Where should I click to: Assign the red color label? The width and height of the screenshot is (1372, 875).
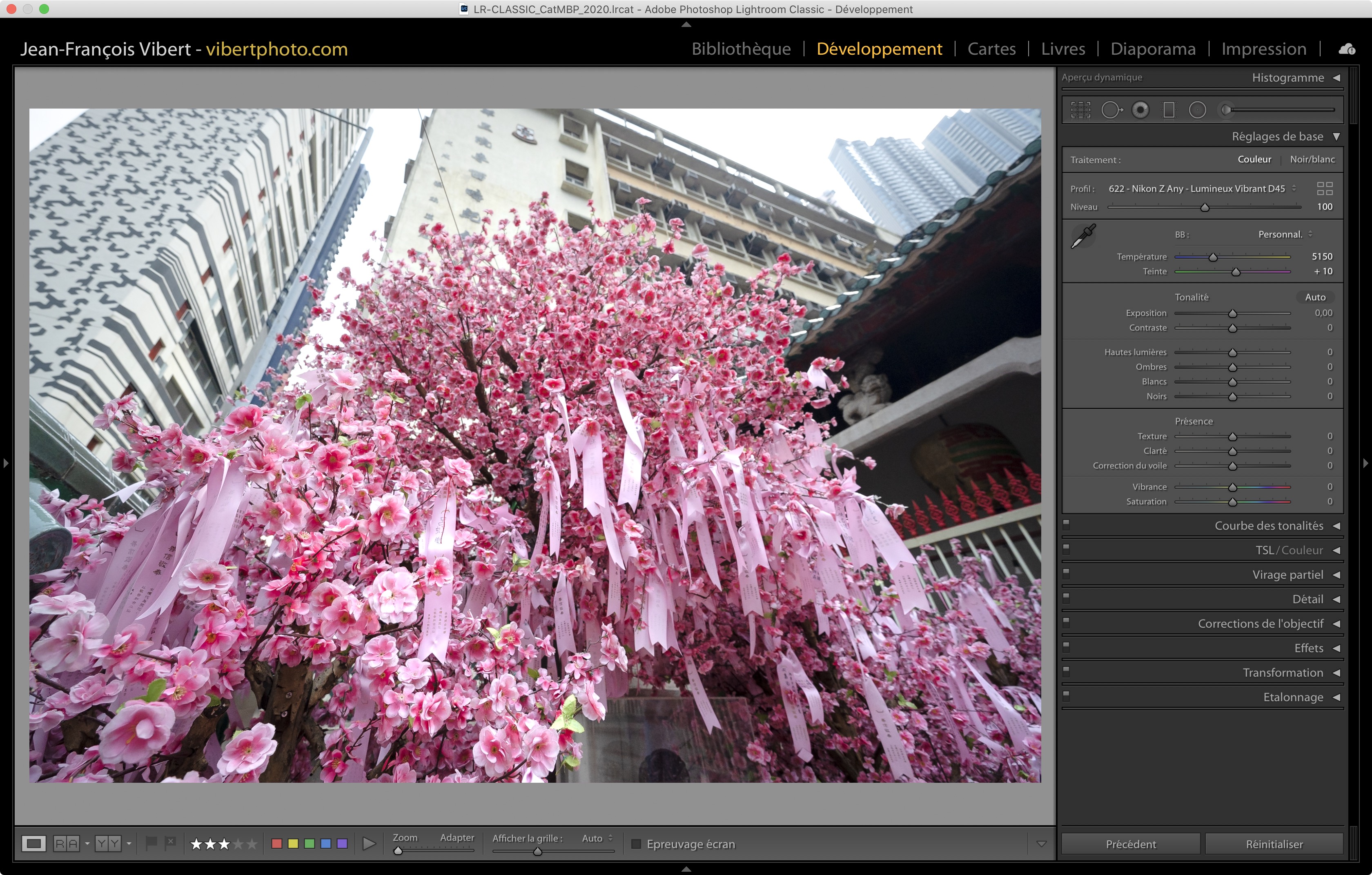pos(277,843)
